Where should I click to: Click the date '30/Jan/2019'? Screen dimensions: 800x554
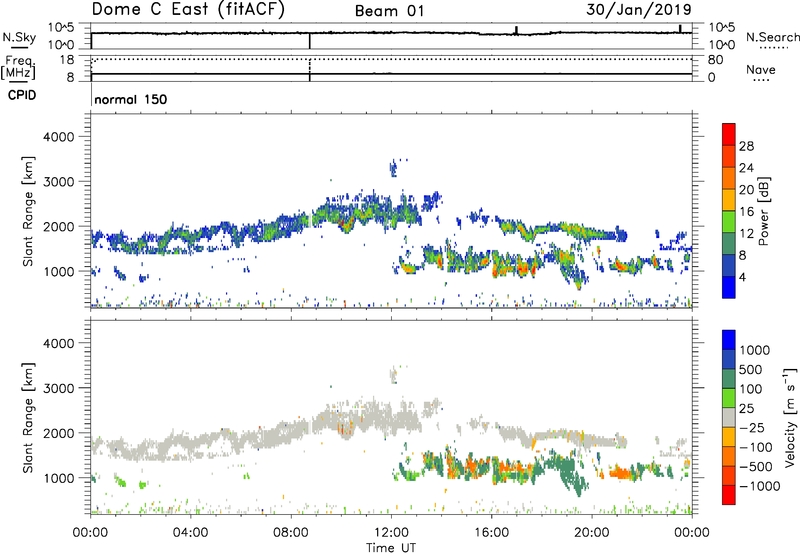[639, 10]
